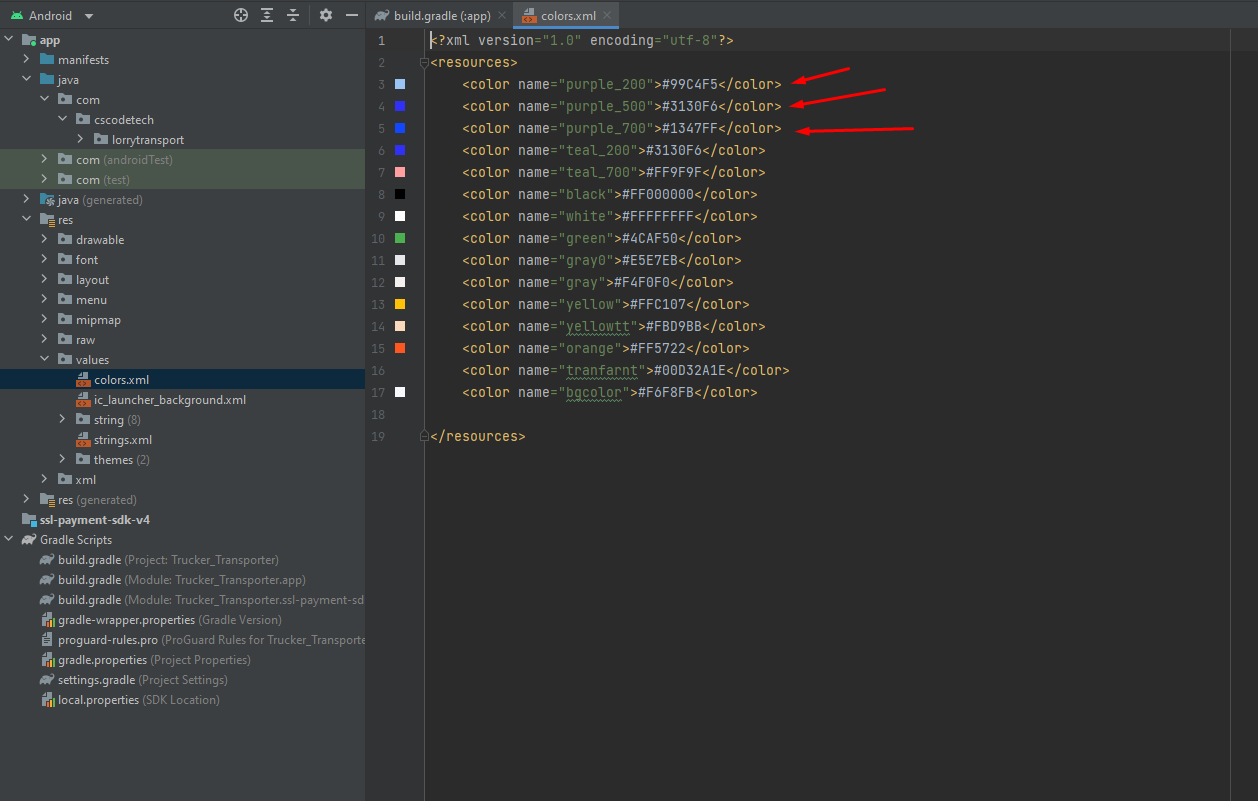Click the Expand All icon in project toolbar

[x=267, y=15]
